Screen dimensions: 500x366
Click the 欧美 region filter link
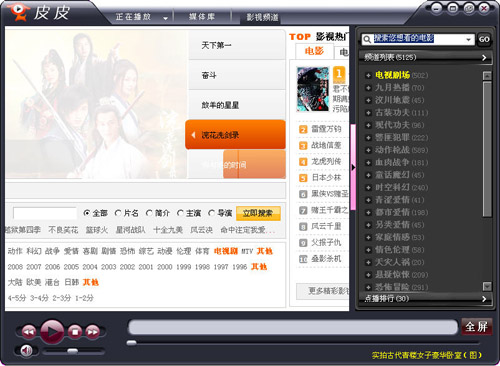click(33, 282)
